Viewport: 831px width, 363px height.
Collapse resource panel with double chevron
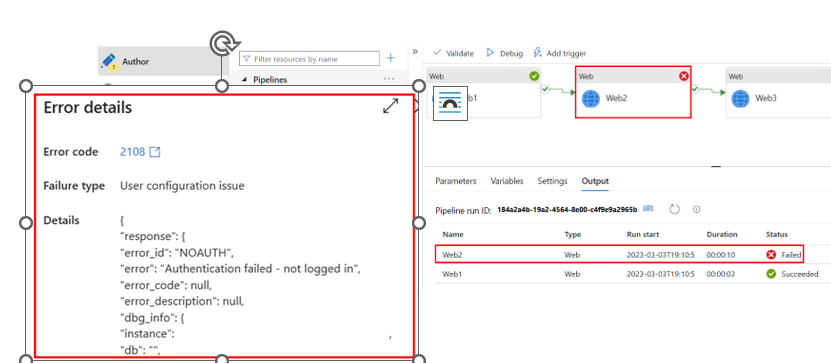415,51
